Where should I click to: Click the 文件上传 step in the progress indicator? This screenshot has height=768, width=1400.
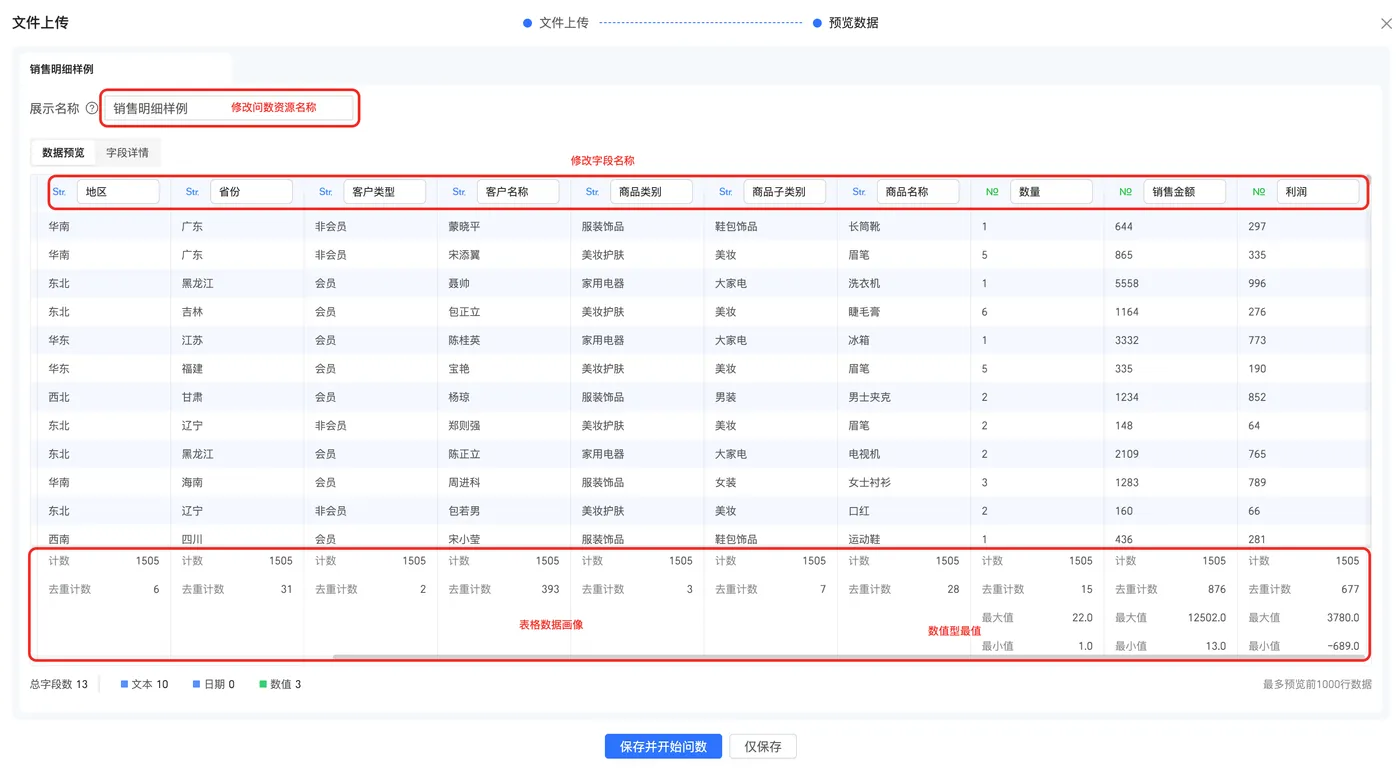point(556,23)
